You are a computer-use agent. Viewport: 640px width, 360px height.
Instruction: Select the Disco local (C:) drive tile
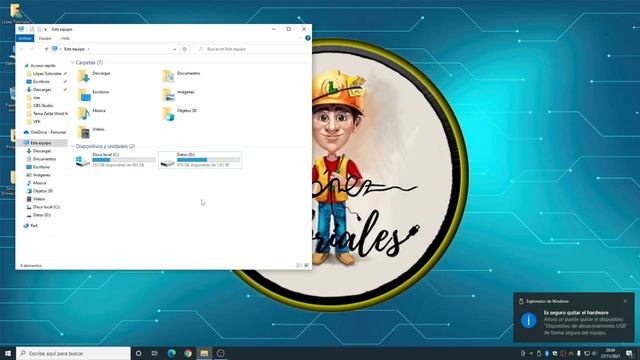tap(116, 160)
